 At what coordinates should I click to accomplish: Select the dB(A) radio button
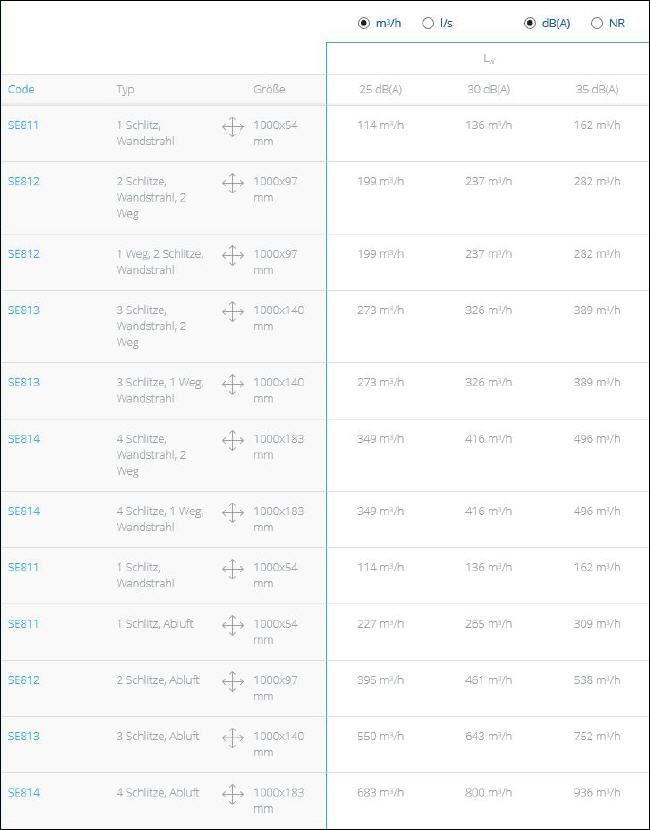(x=530, y=23)
